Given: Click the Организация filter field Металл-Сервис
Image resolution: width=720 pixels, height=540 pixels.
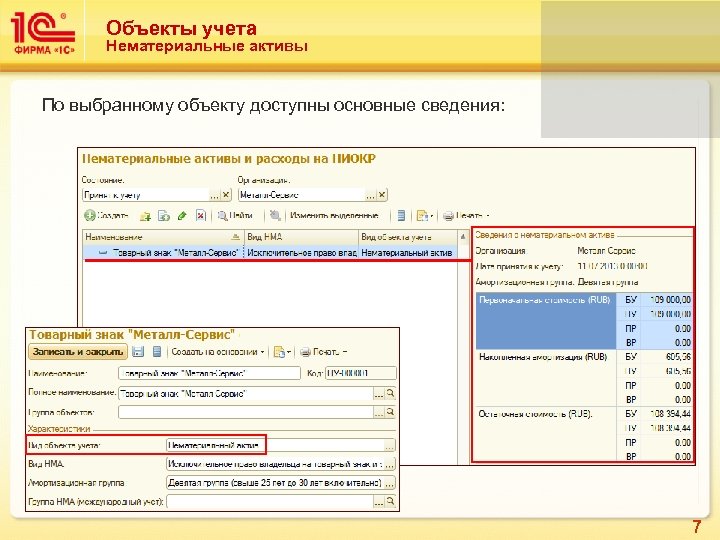Looking at the screenshot, I should coord(302,195).
